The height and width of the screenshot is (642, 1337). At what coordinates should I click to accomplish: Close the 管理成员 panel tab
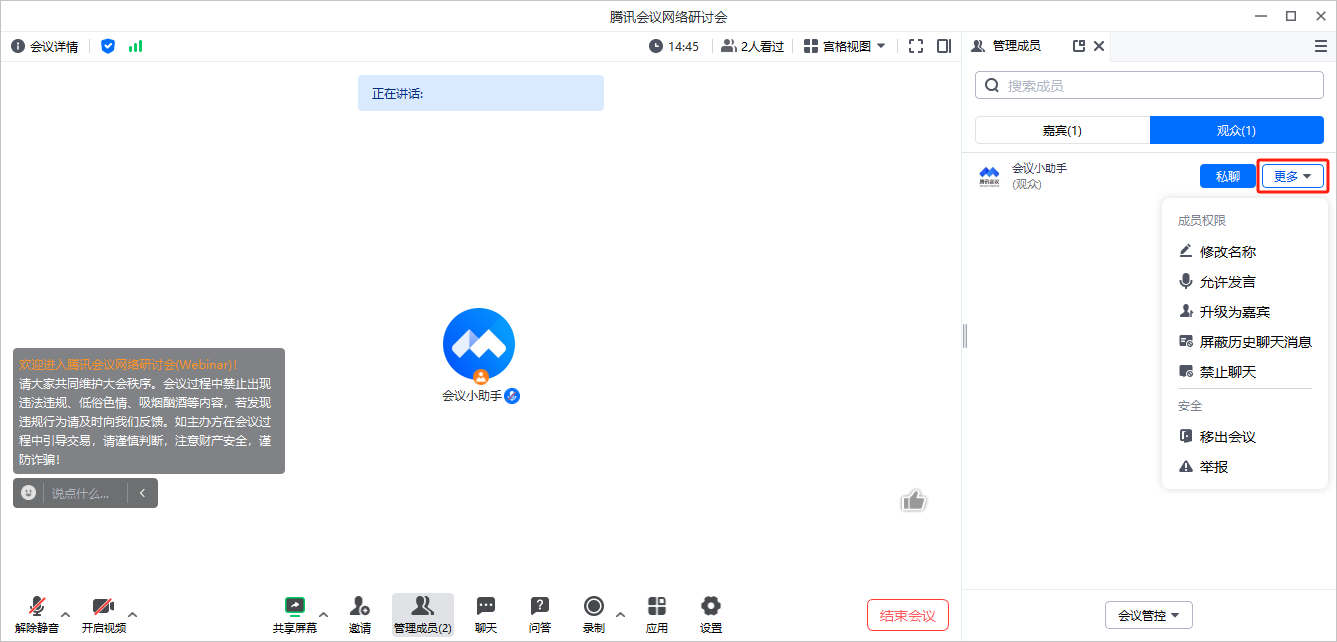1099,46
